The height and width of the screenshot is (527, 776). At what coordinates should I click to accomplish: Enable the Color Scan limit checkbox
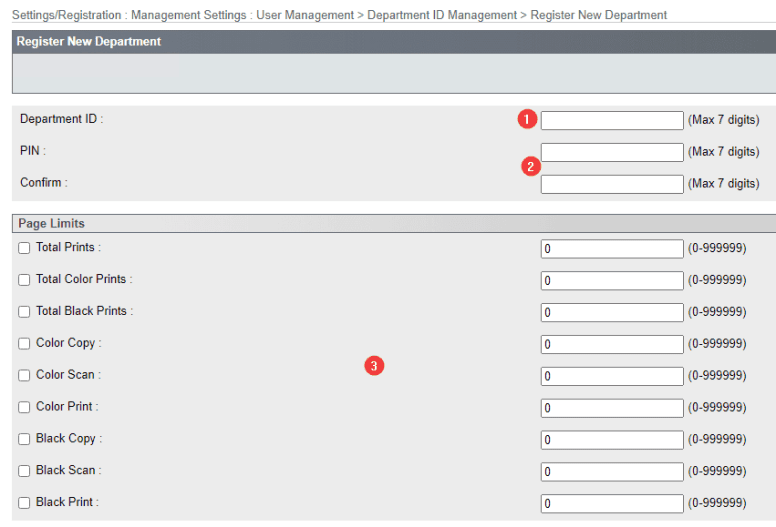coord(24,376)
